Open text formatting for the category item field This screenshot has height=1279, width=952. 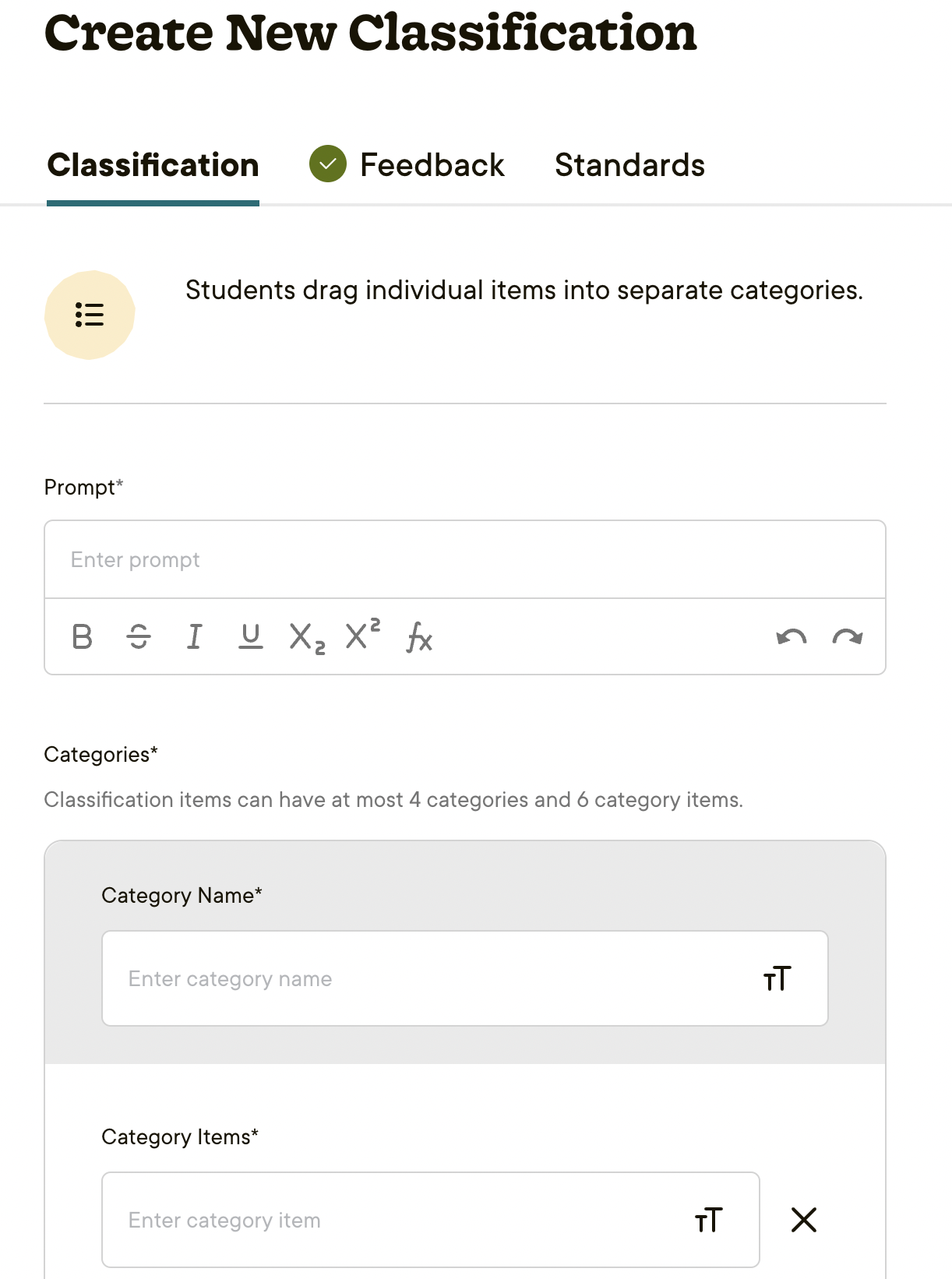(x=709, y=1220)
